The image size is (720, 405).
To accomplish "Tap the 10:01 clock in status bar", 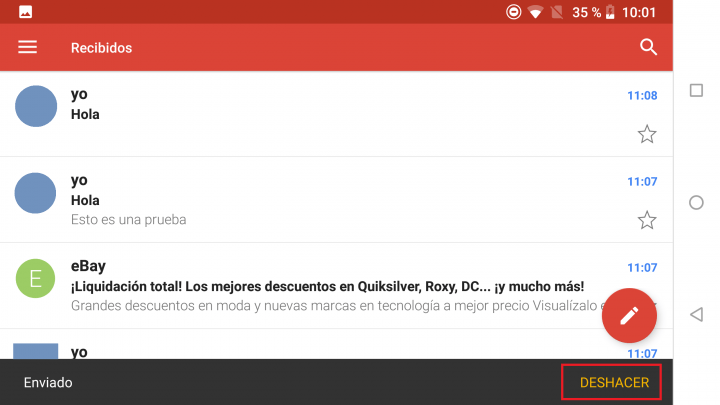I will [639, 12].
